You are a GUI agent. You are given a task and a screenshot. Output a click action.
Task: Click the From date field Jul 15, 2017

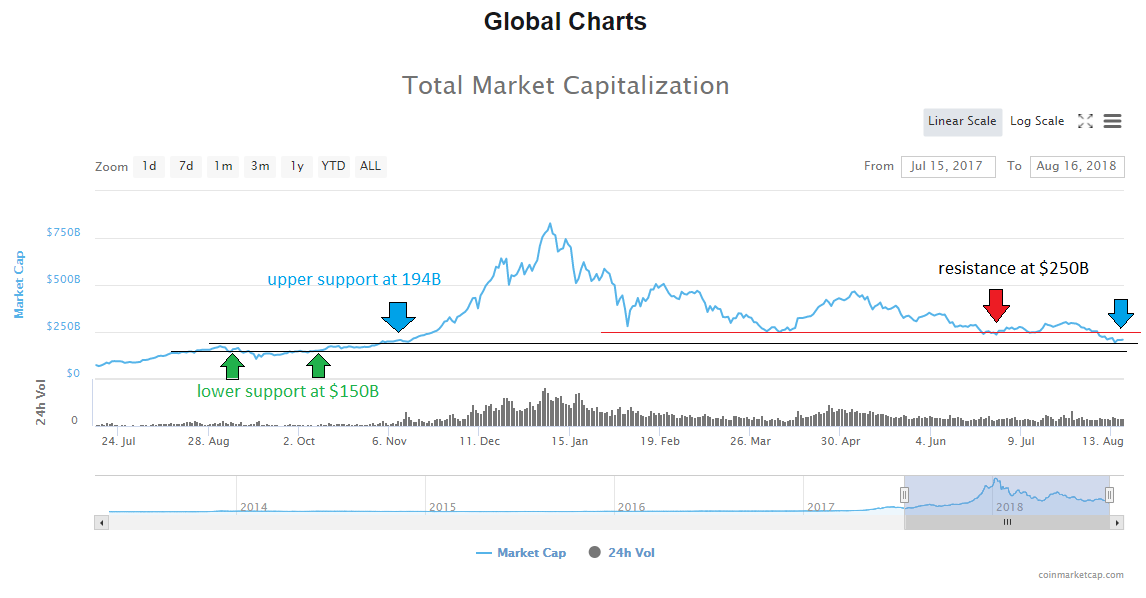(x=947, y=166)
